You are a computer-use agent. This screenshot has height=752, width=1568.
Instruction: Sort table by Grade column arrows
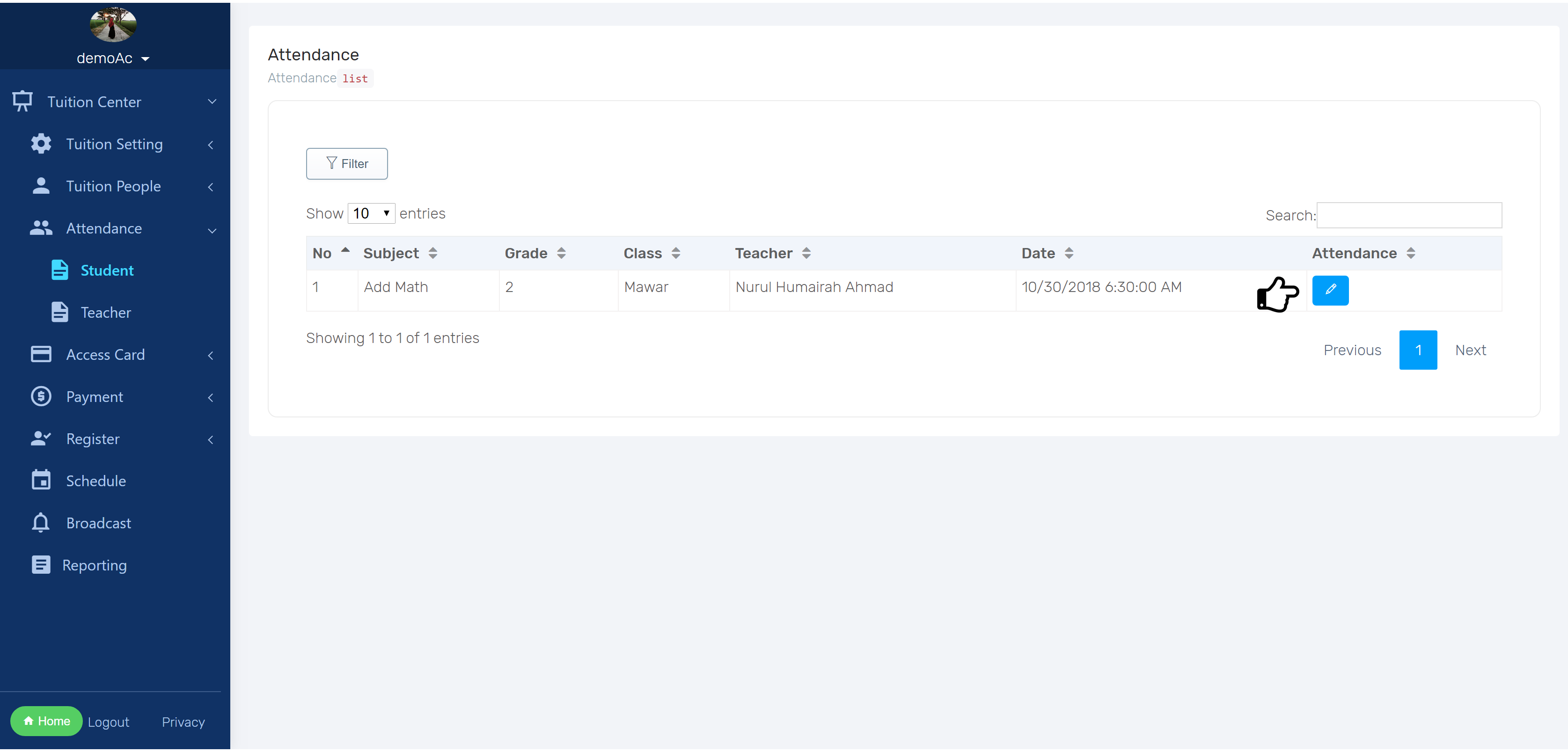point(561,253)
